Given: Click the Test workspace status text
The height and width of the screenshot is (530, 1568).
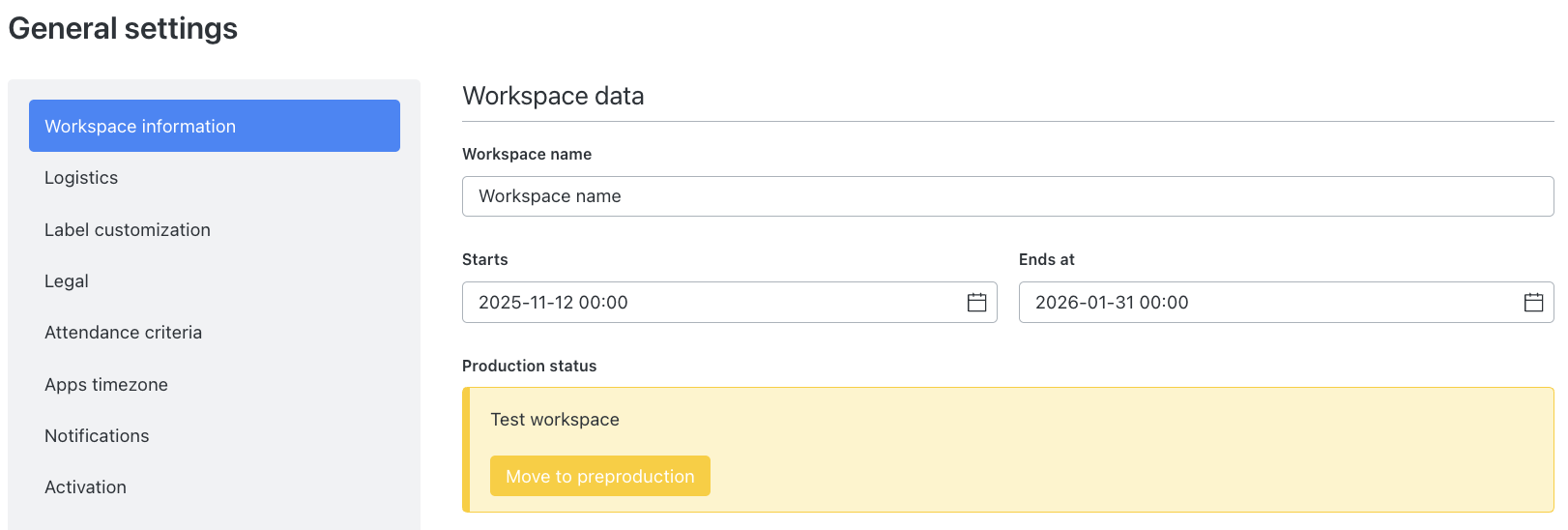Looking at the screenshot, I should click(x=555, y=420).
